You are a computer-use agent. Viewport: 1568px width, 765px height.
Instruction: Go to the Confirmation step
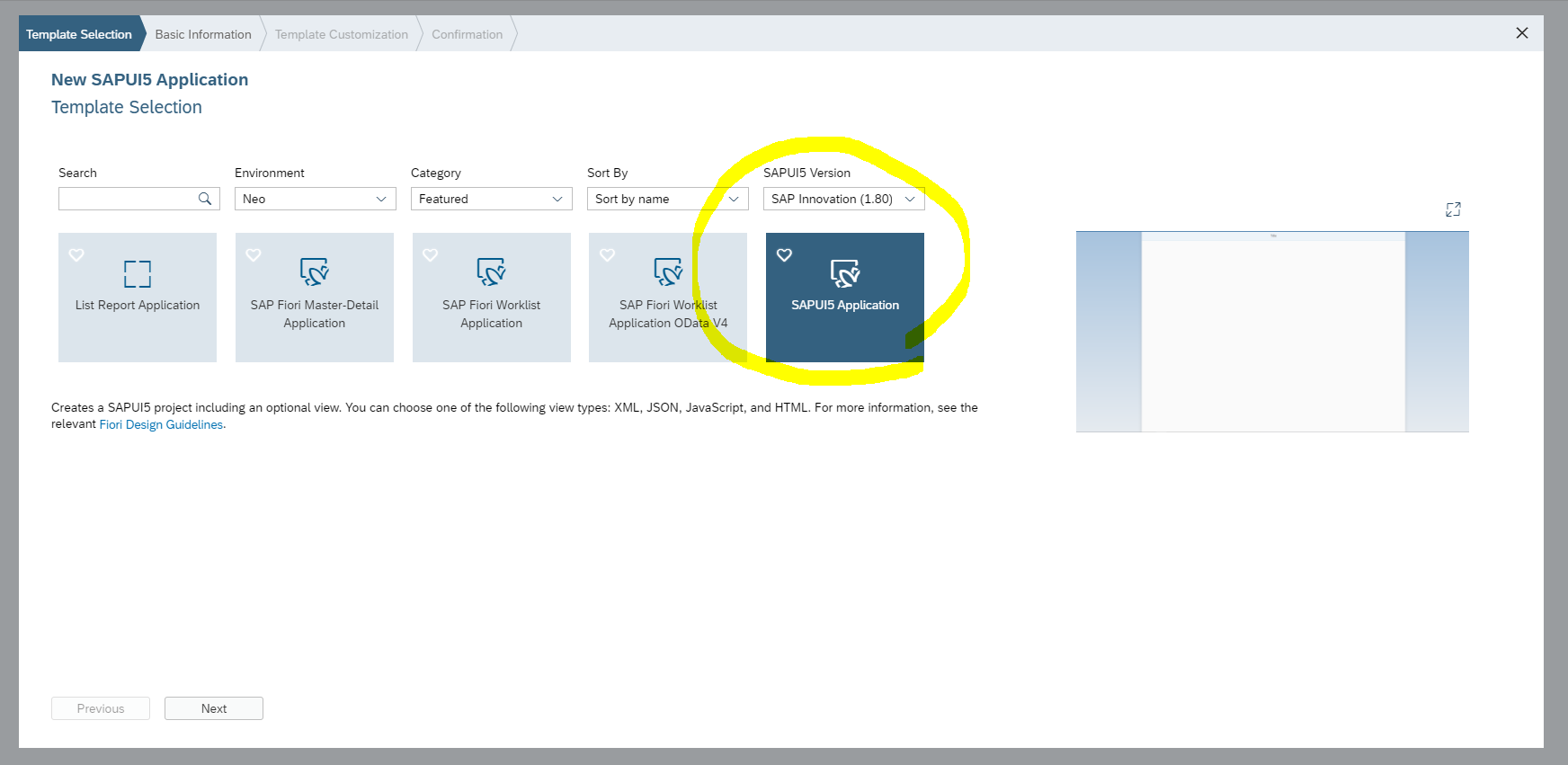pos(468,34)
